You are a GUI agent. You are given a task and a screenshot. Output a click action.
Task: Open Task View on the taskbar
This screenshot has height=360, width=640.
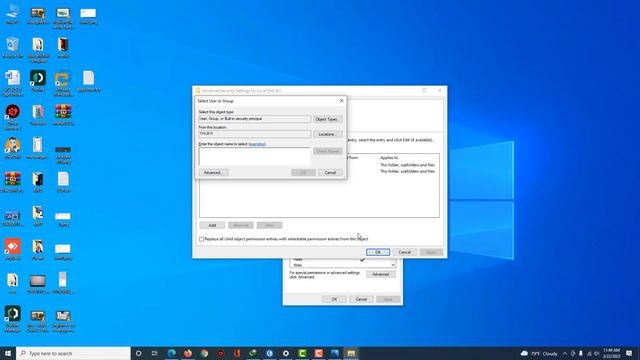pos(155,353)
